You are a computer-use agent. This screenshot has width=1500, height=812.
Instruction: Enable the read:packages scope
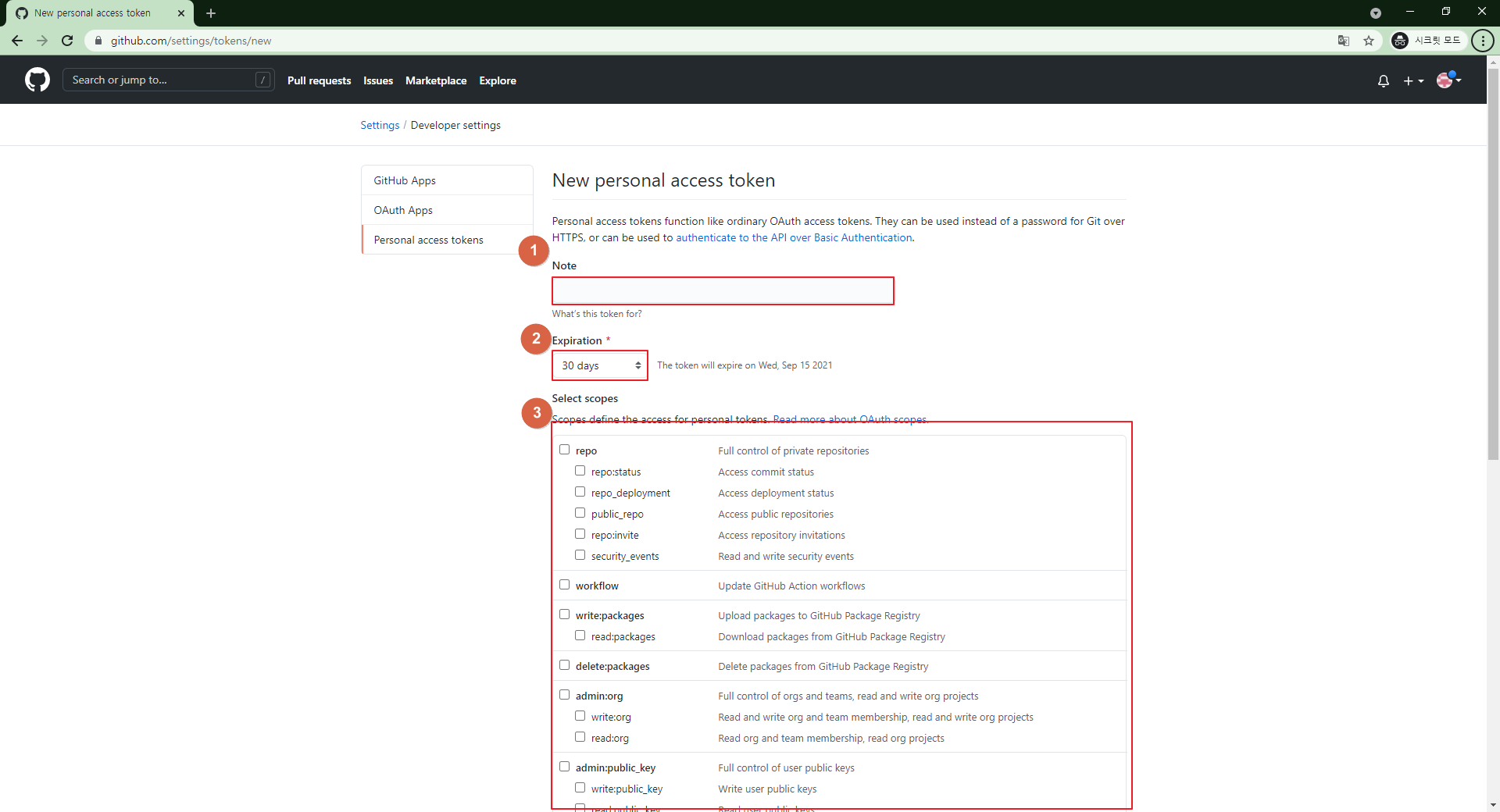click(x=580, y=636)
